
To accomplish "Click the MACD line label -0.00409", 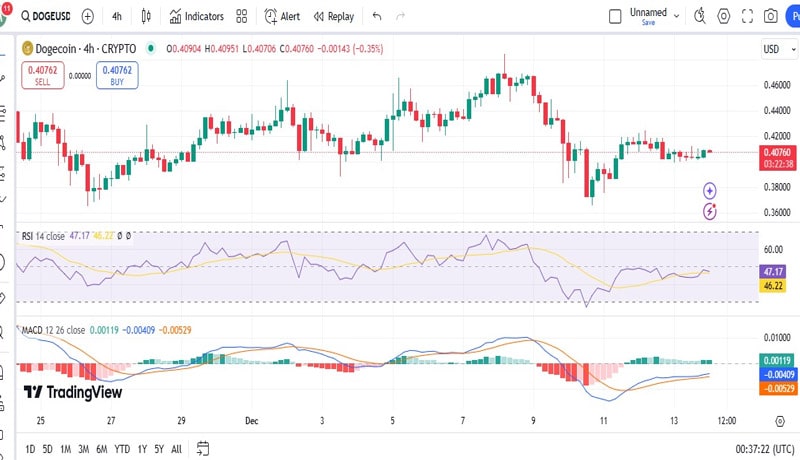I will [x=778, y=374].
